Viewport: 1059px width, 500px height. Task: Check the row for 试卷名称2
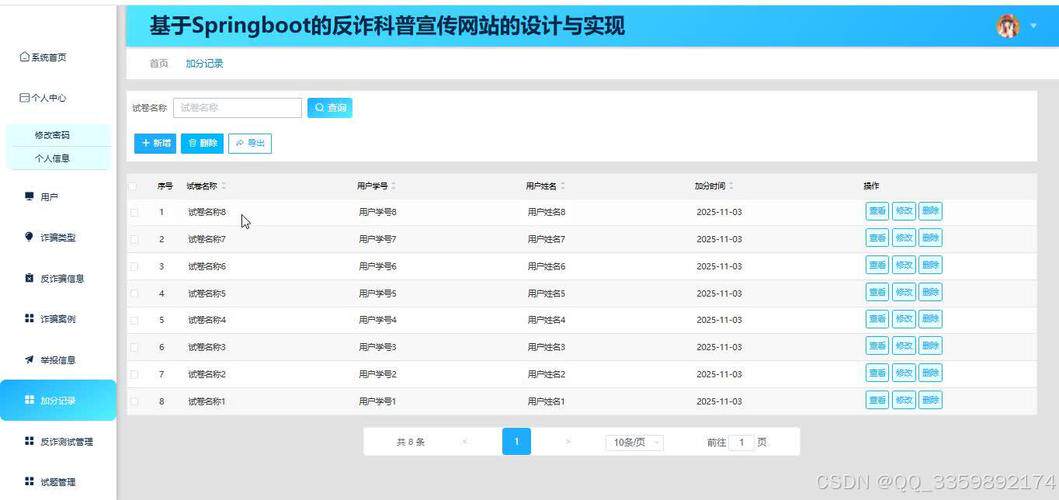click(134, 374)
